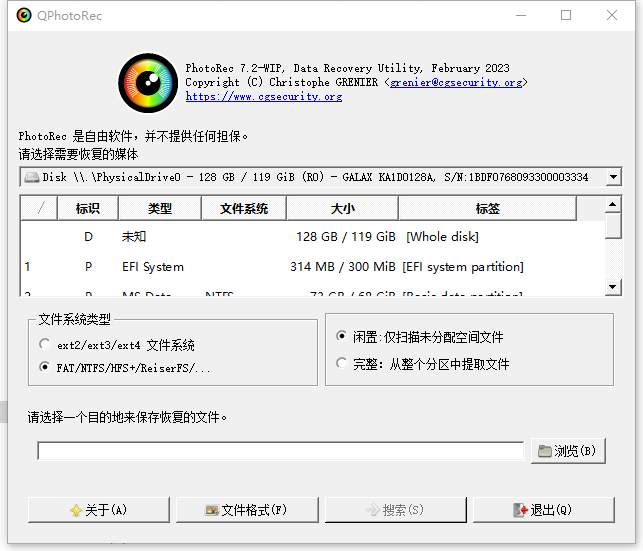Choose 完整 extract from whole partition
This screenshot has width=643, height=551.
coord(342,364)
